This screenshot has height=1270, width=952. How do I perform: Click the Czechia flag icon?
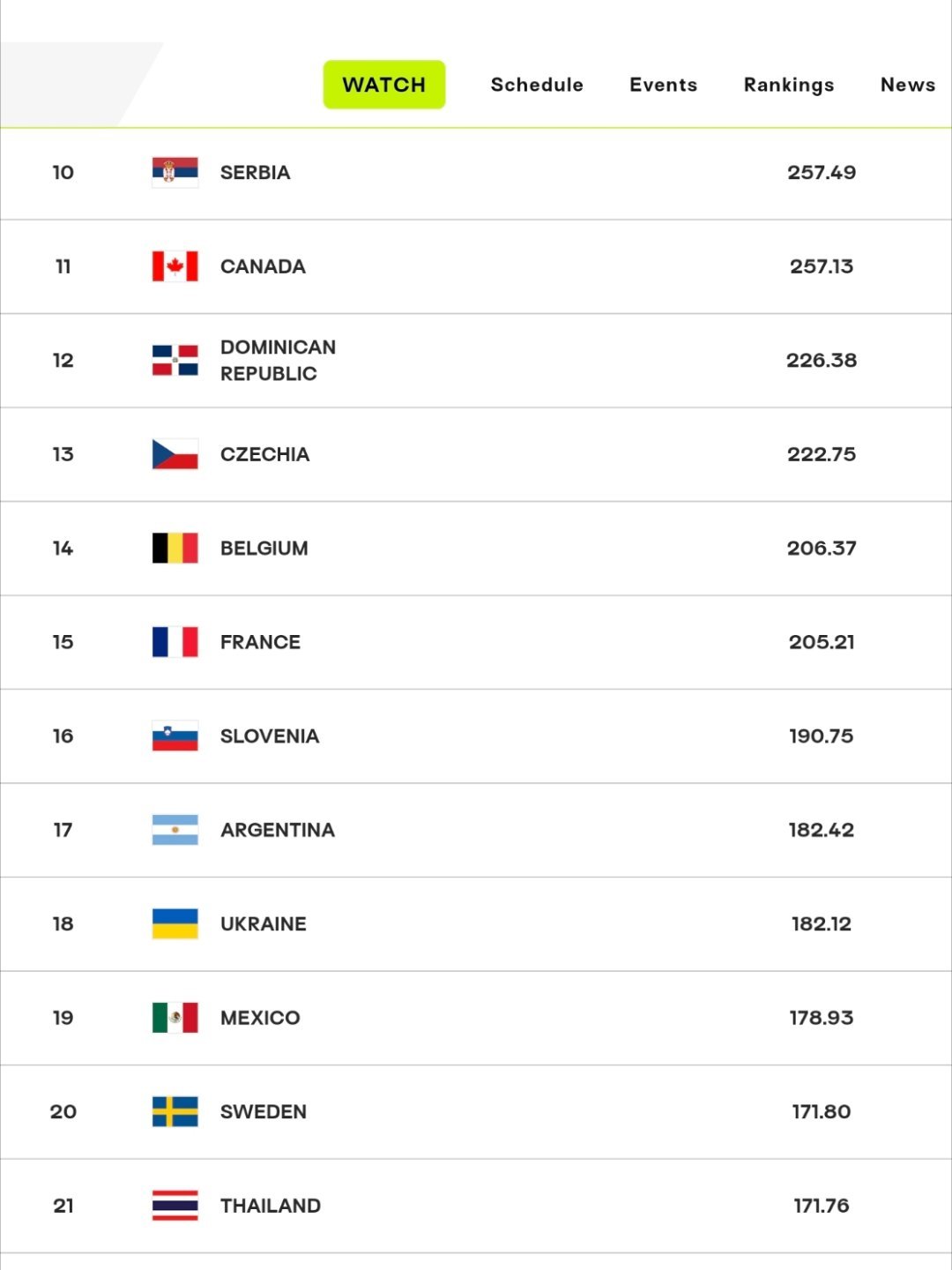(x=175, y=454)
